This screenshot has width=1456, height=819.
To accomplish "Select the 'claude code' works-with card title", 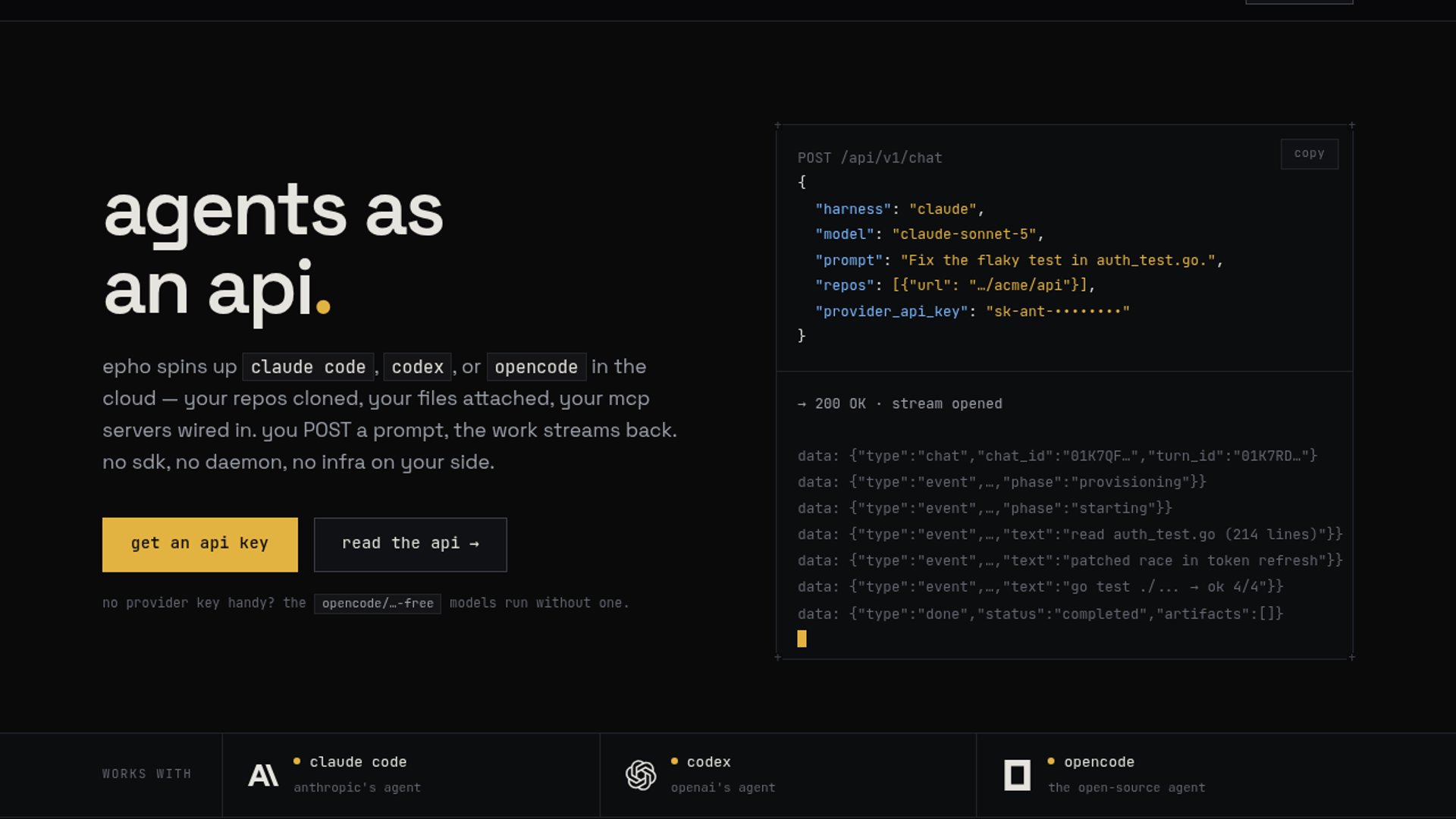I will 358,762.
